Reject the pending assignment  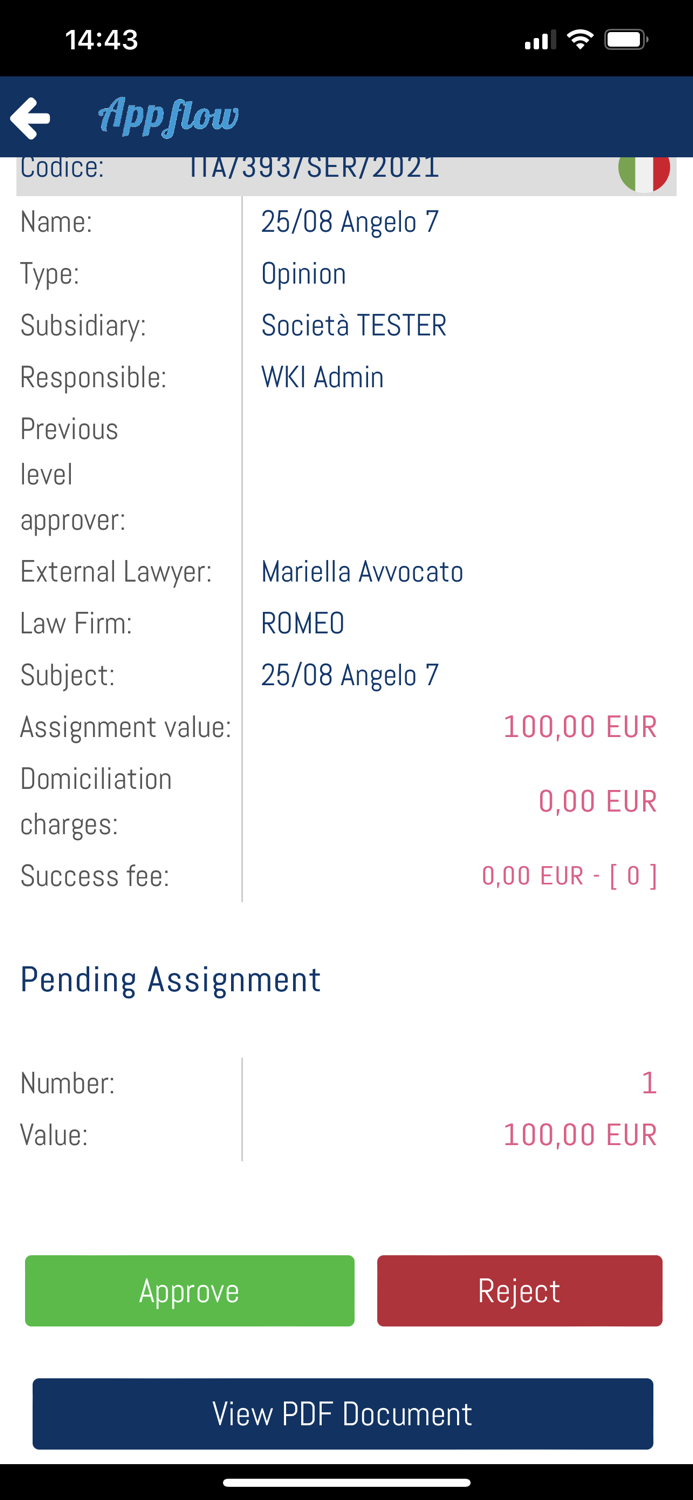pyautogui.click(x=519, y=1290)
